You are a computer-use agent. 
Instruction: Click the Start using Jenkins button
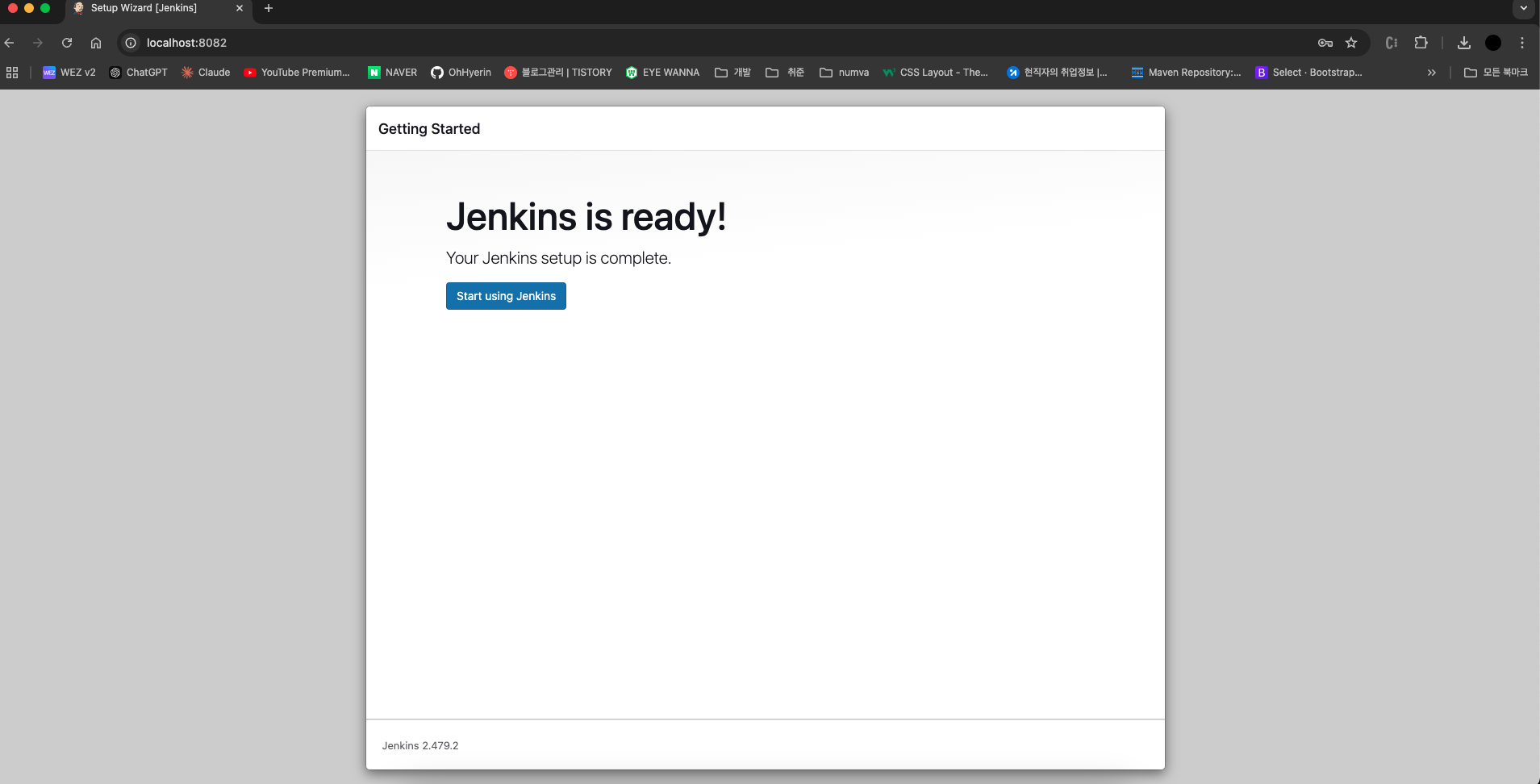click(x=506, y=296)
